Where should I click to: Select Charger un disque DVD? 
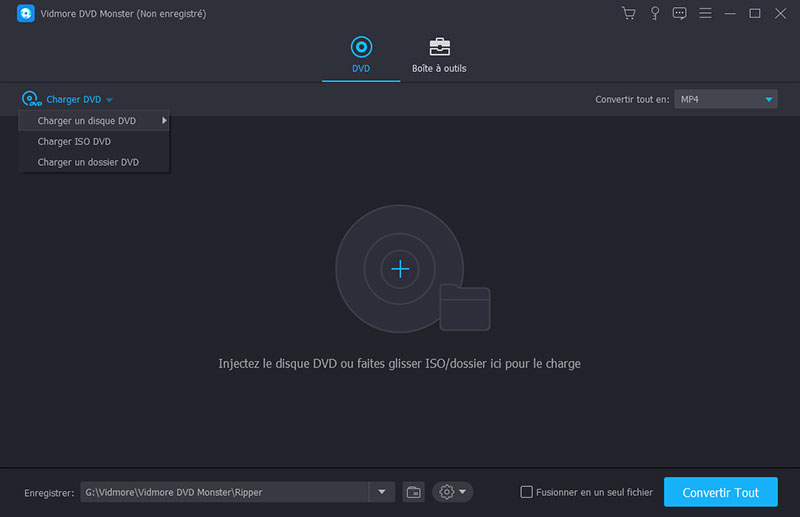point(94,121)
